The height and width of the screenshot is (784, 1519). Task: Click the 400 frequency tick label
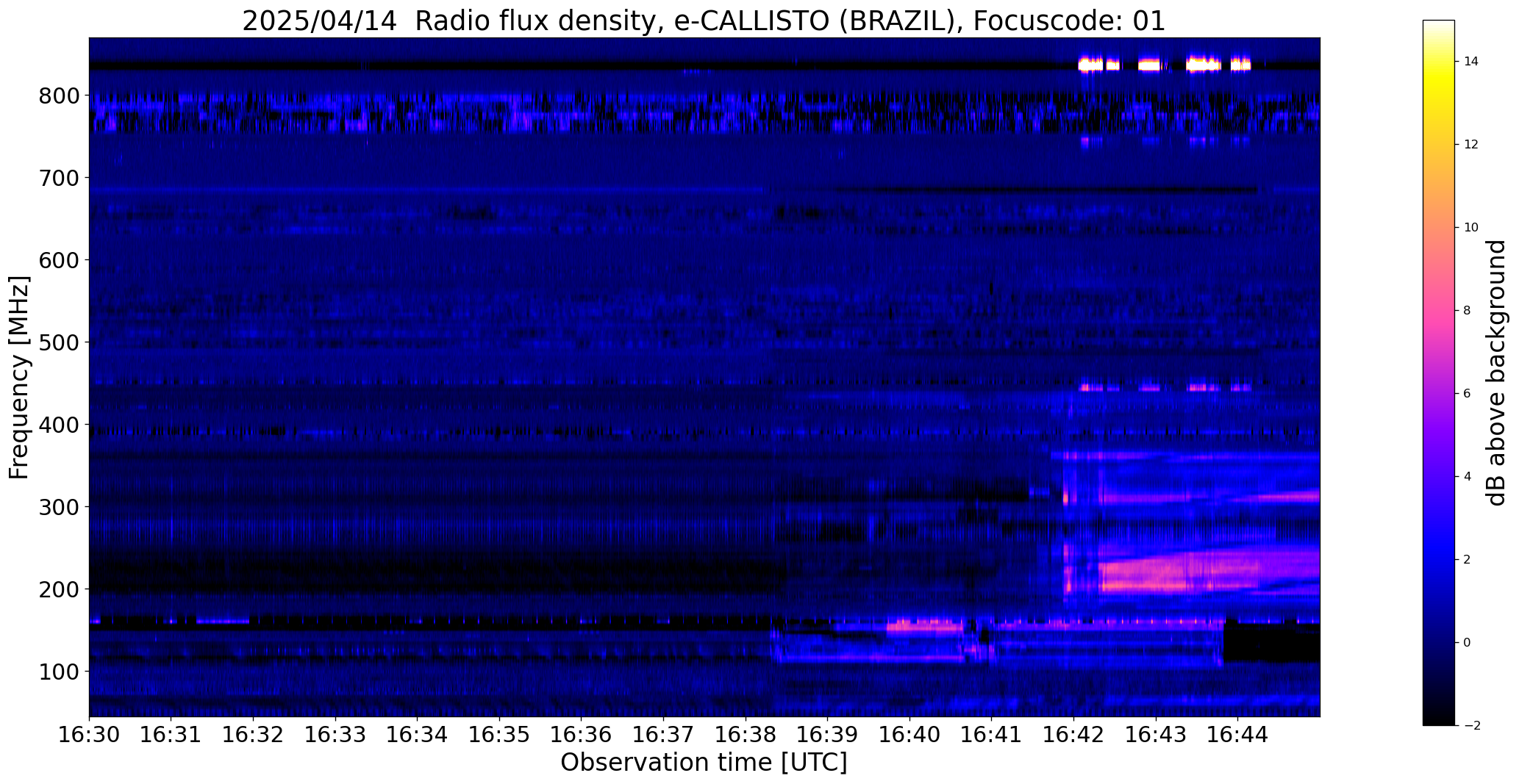click(x=59, y=425)
